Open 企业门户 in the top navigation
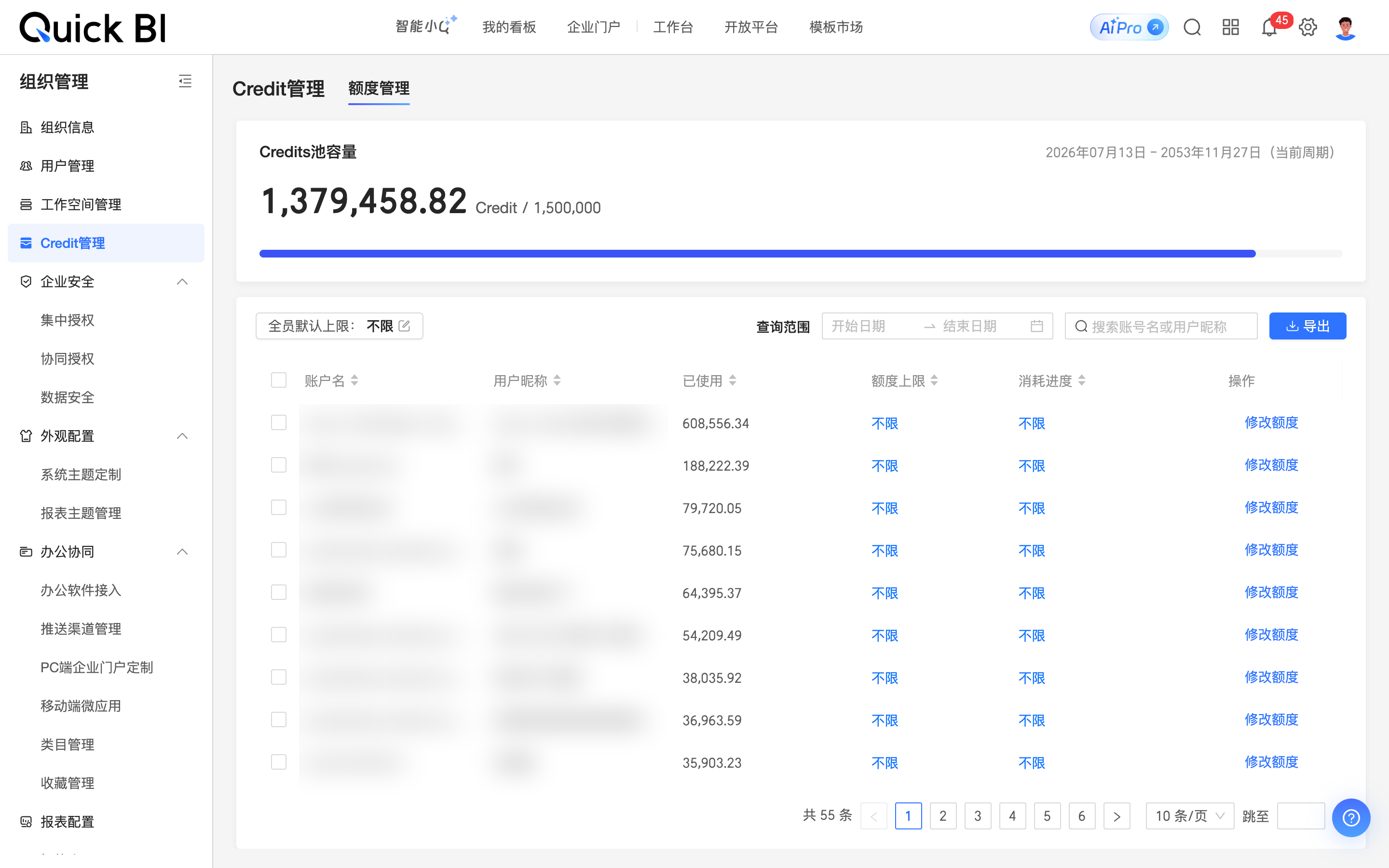 (594, 27)
